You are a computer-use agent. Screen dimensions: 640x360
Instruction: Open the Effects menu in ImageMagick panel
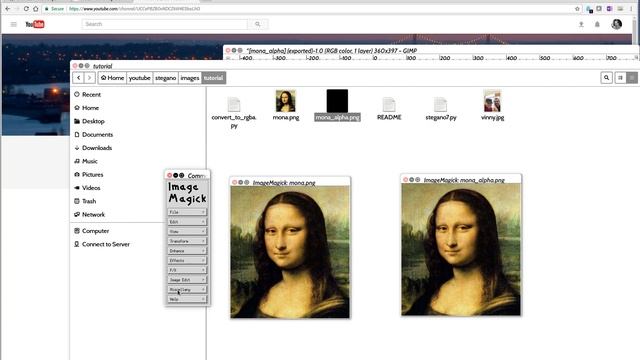pyautogui.click(x=187, y=260)
